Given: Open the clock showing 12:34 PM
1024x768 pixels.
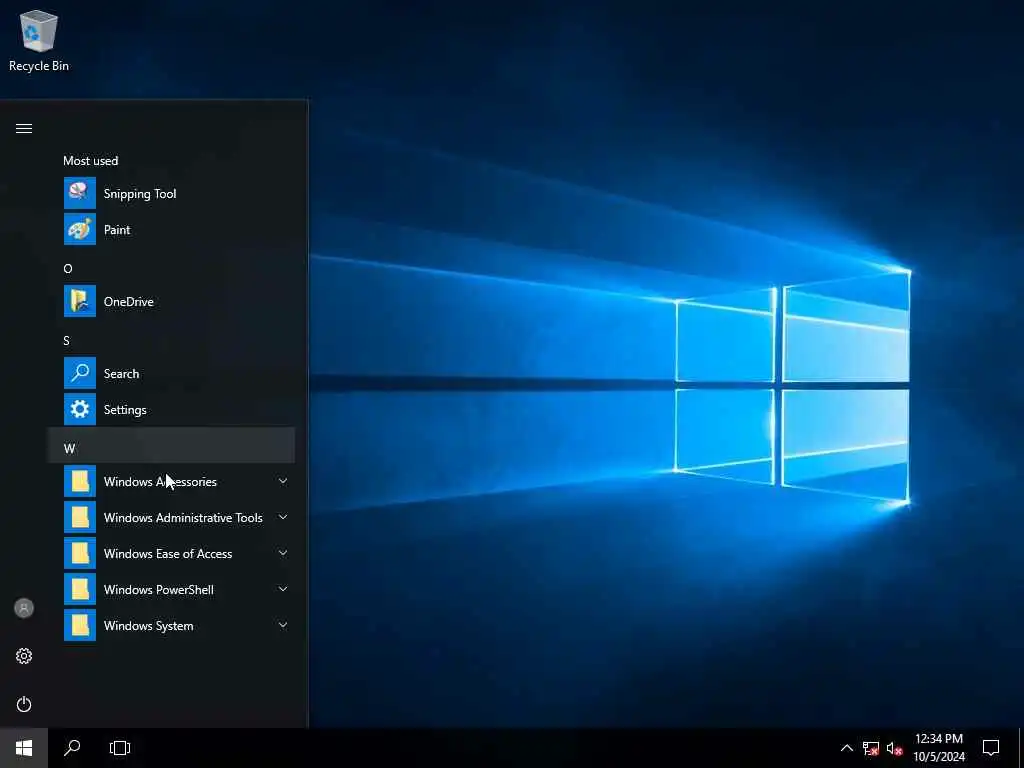Looking at the screenshot, I should (x=938, y=748).
